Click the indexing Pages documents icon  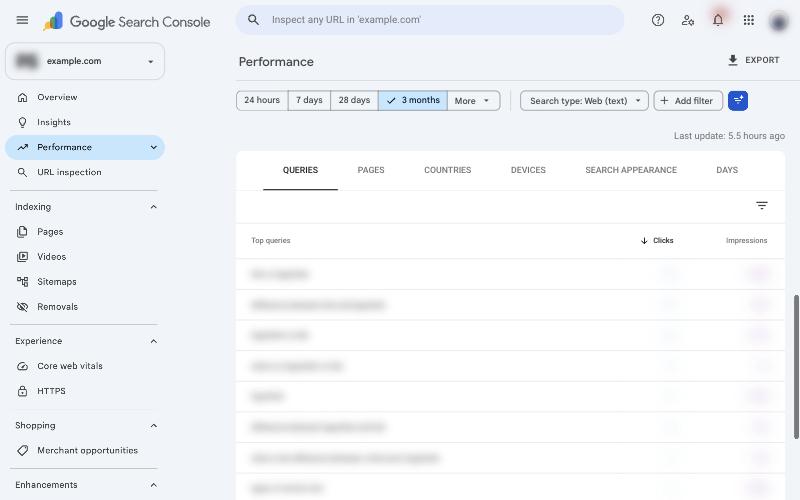pos(22,232)
